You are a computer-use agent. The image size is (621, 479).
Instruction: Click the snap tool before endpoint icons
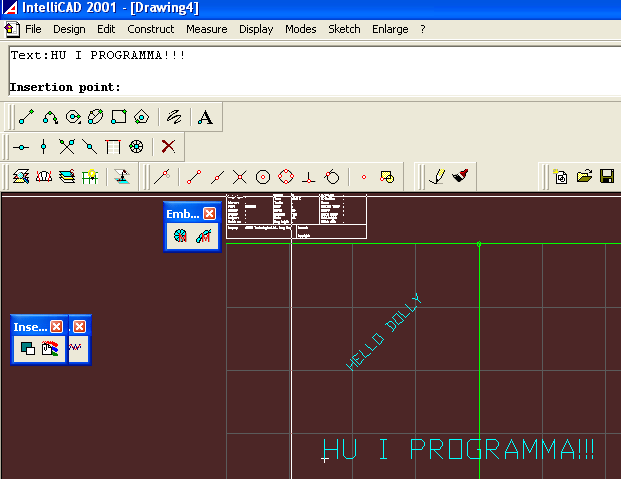(x=162, y=177)
